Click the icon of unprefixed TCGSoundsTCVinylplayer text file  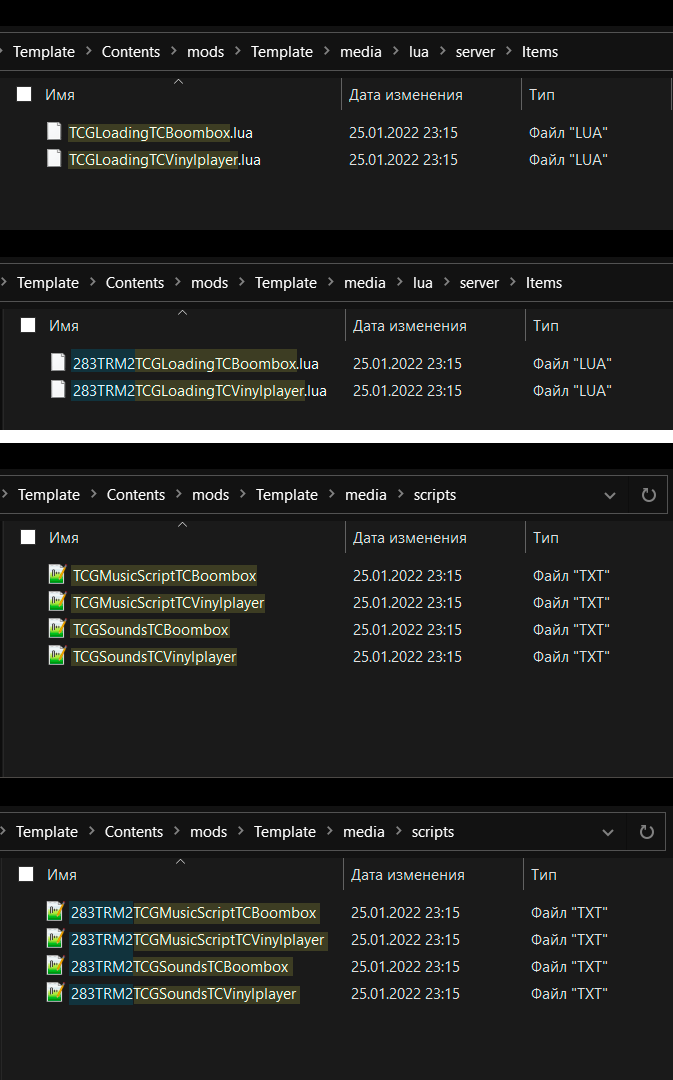point(57,656)
